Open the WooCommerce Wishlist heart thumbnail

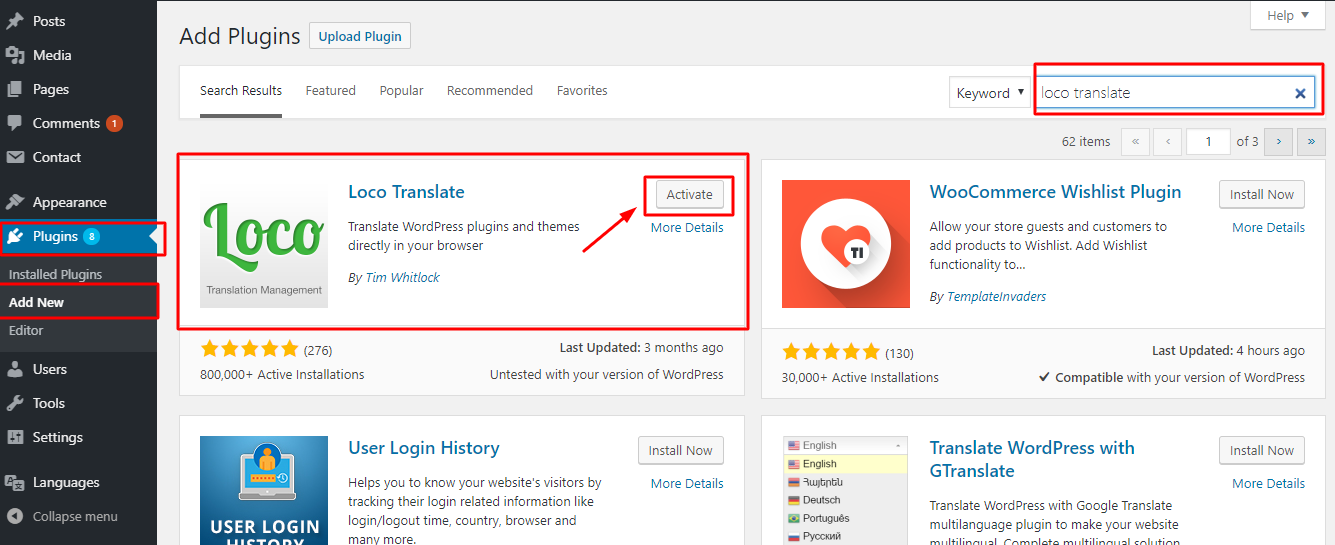click(846, 244)
